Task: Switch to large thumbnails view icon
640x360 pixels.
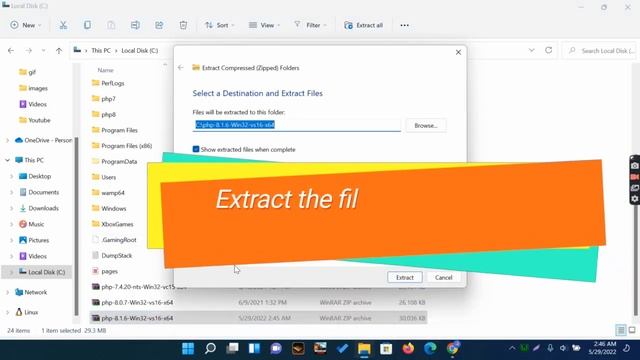Action: click(x=632, y=330)
